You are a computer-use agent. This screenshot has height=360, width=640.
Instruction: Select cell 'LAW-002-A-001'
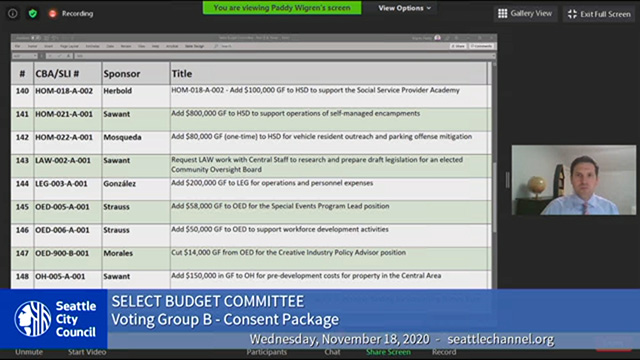[68, 166]
